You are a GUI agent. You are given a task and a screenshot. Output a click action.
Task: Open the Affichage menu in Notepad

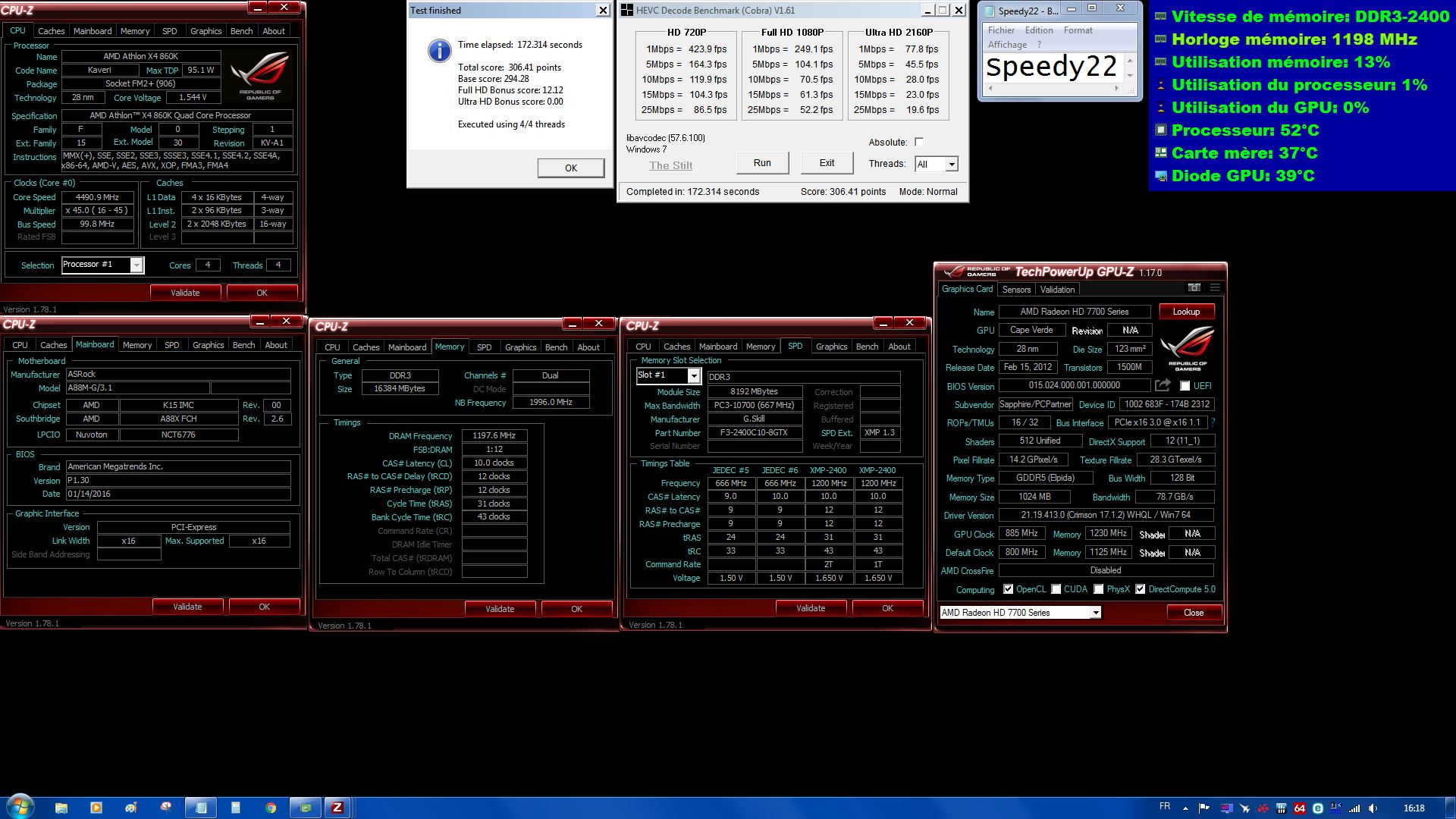tap(1007, 45)
